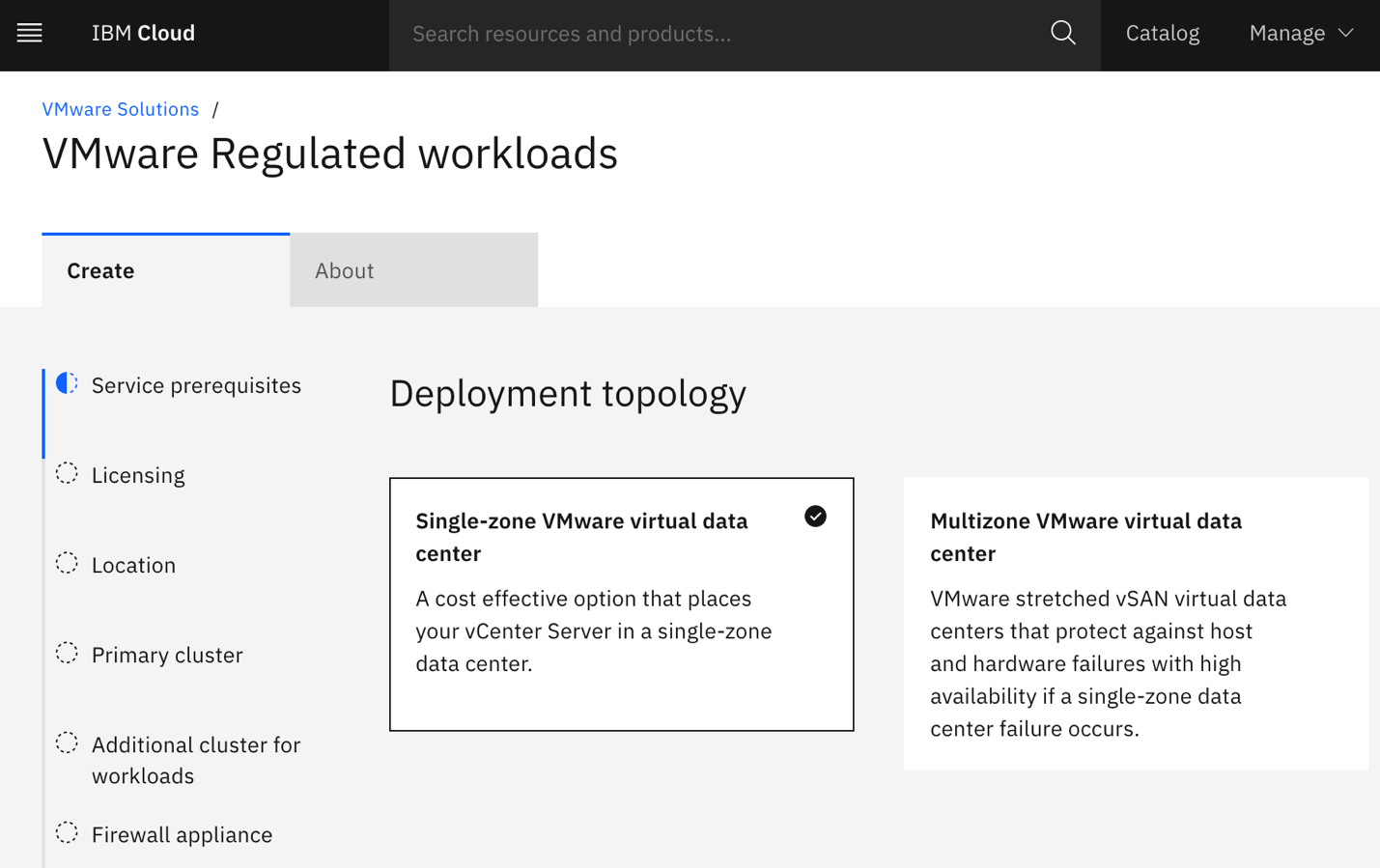The width and height of the screenshot is (1380, 868).
Task: Jump to the Location step
Action: tap(133, 565)
